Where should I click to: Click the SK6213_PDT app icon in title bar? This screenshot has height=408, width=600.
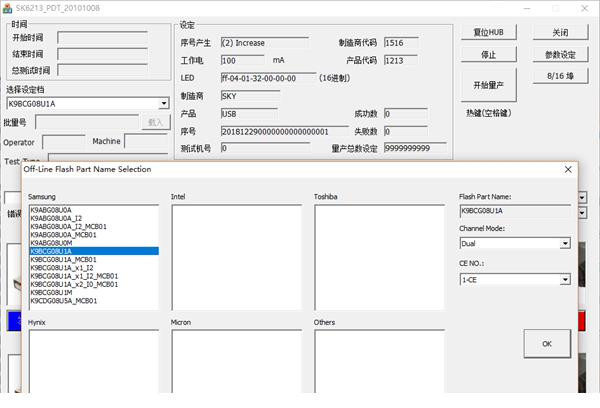pos(7,8)
